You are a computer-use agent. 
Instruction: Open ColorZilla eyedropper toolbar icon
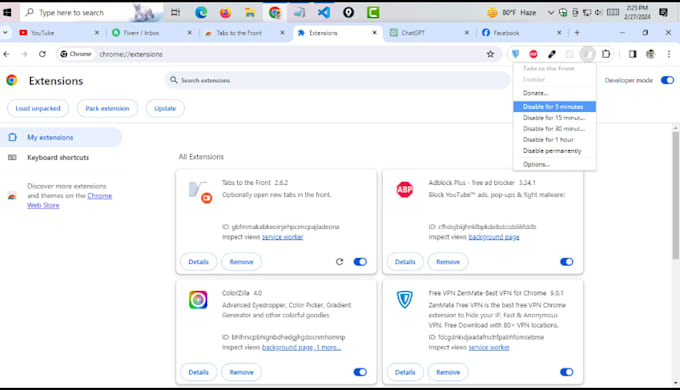tap(552, 54)
